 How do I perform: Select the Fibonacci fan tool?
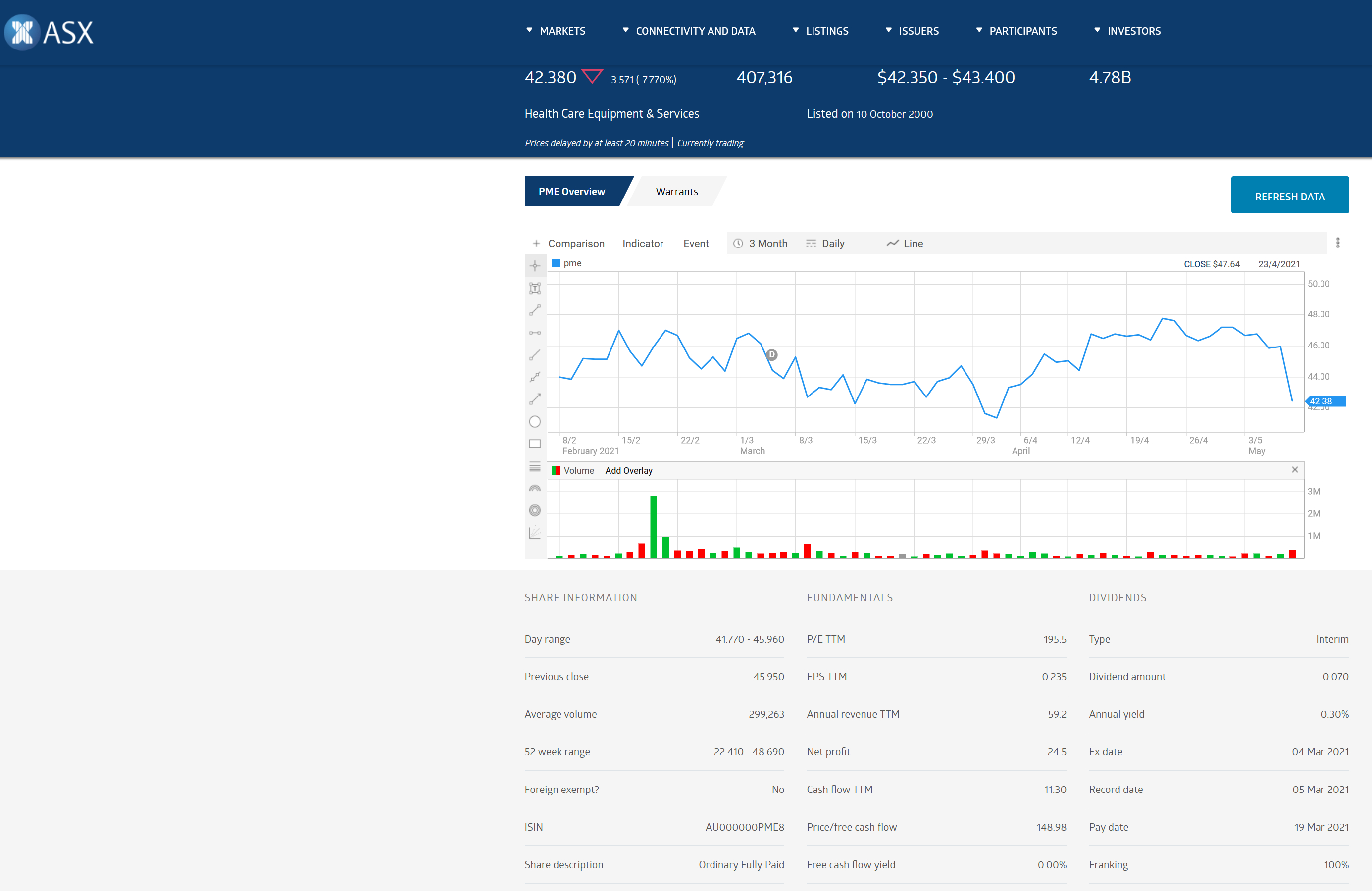(535, 533)
